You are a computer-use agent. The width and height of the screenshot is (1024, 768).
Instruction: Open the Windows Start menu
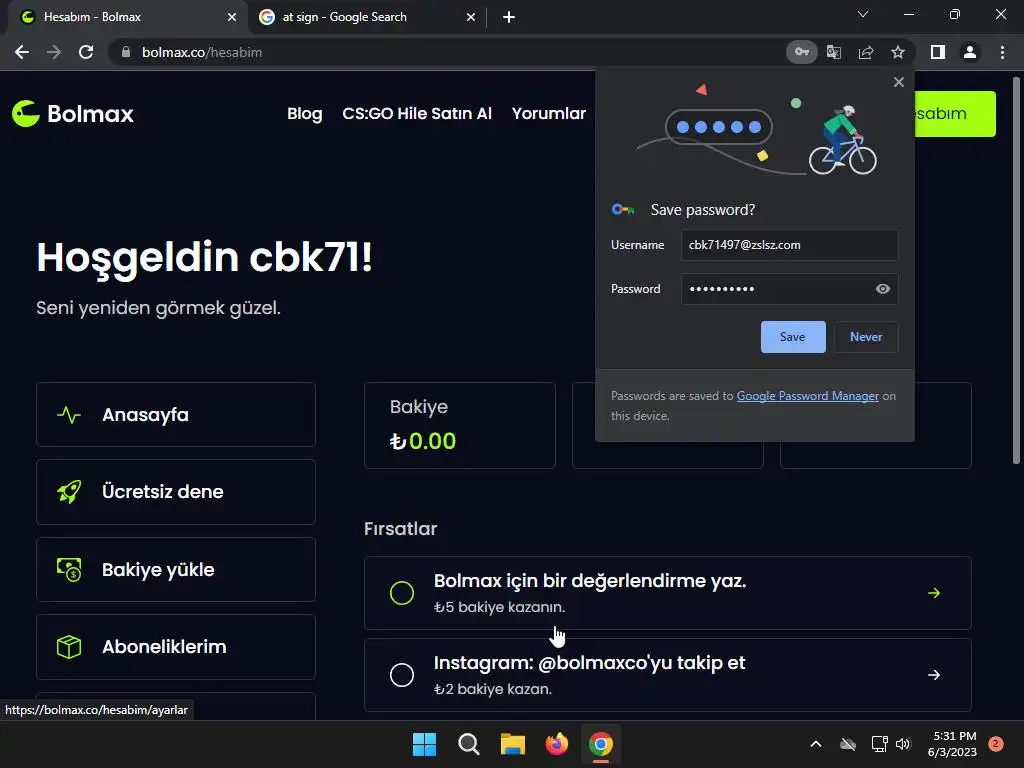point(424,744)
